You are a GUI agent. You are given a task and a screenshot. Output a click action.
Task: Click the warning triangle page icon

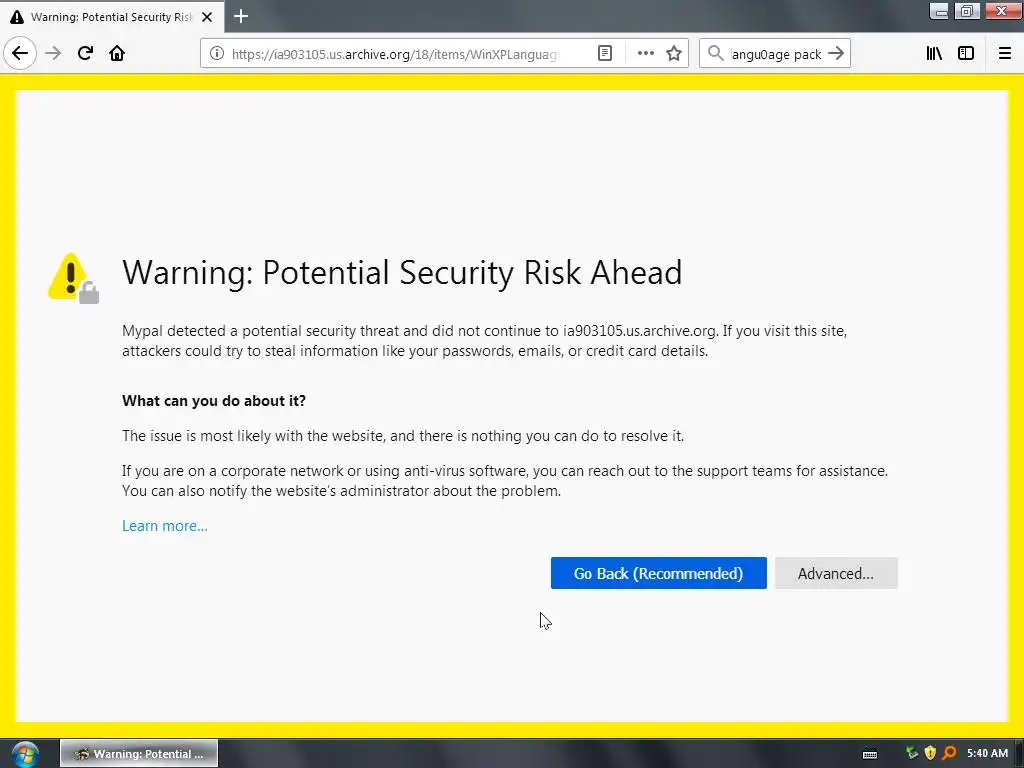(x=73, y=278)
